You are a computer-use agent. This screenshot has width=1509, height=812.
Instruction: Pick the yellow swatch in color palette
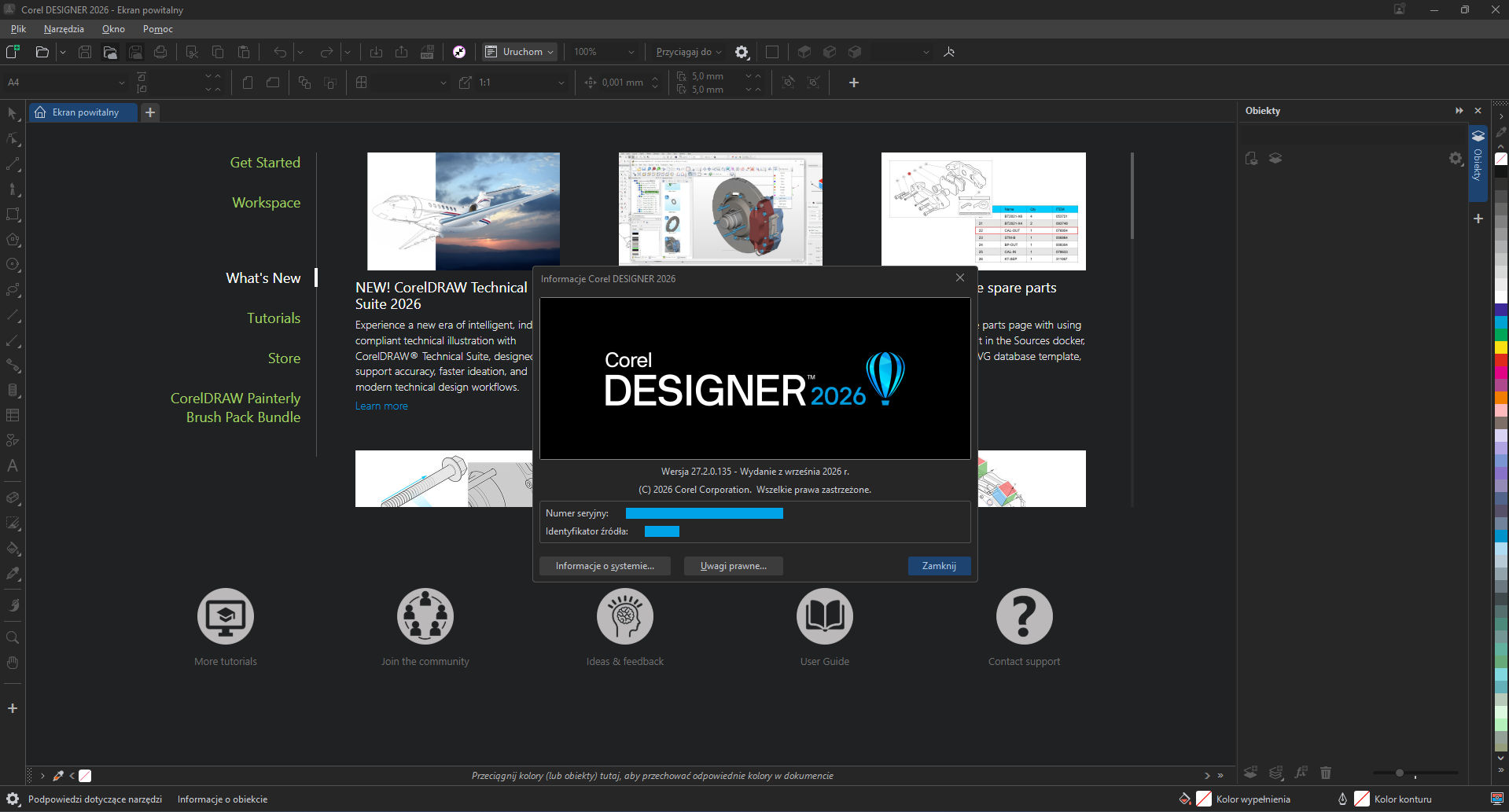click(1500, 347)
